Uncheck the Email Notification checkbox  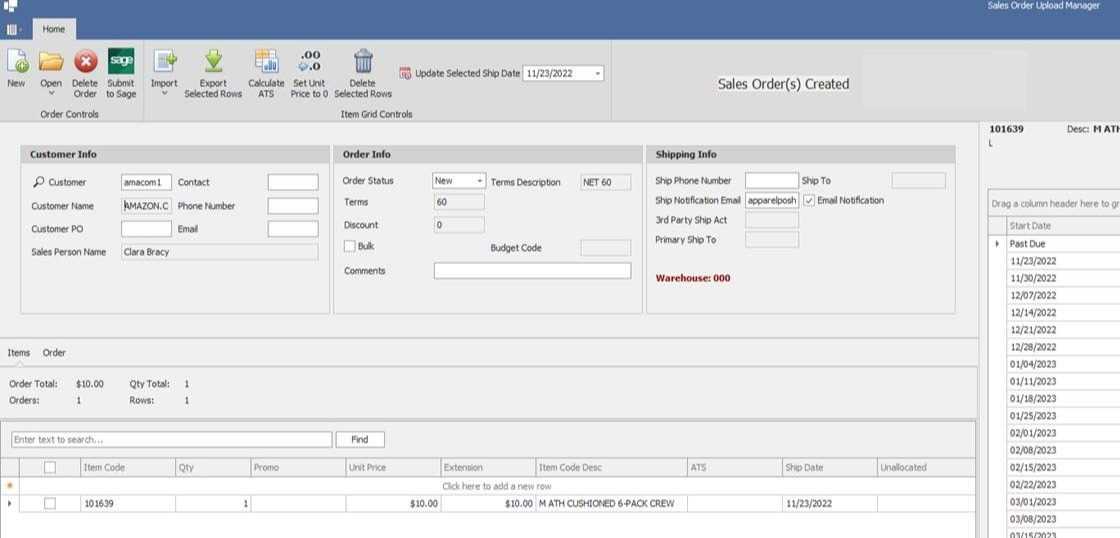pos(809,201)
